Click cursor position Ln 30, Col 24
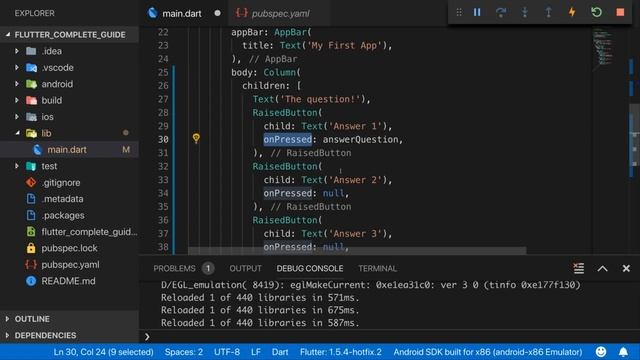The image size is (640, 360). pyautogui.click(x=103, y=351)
